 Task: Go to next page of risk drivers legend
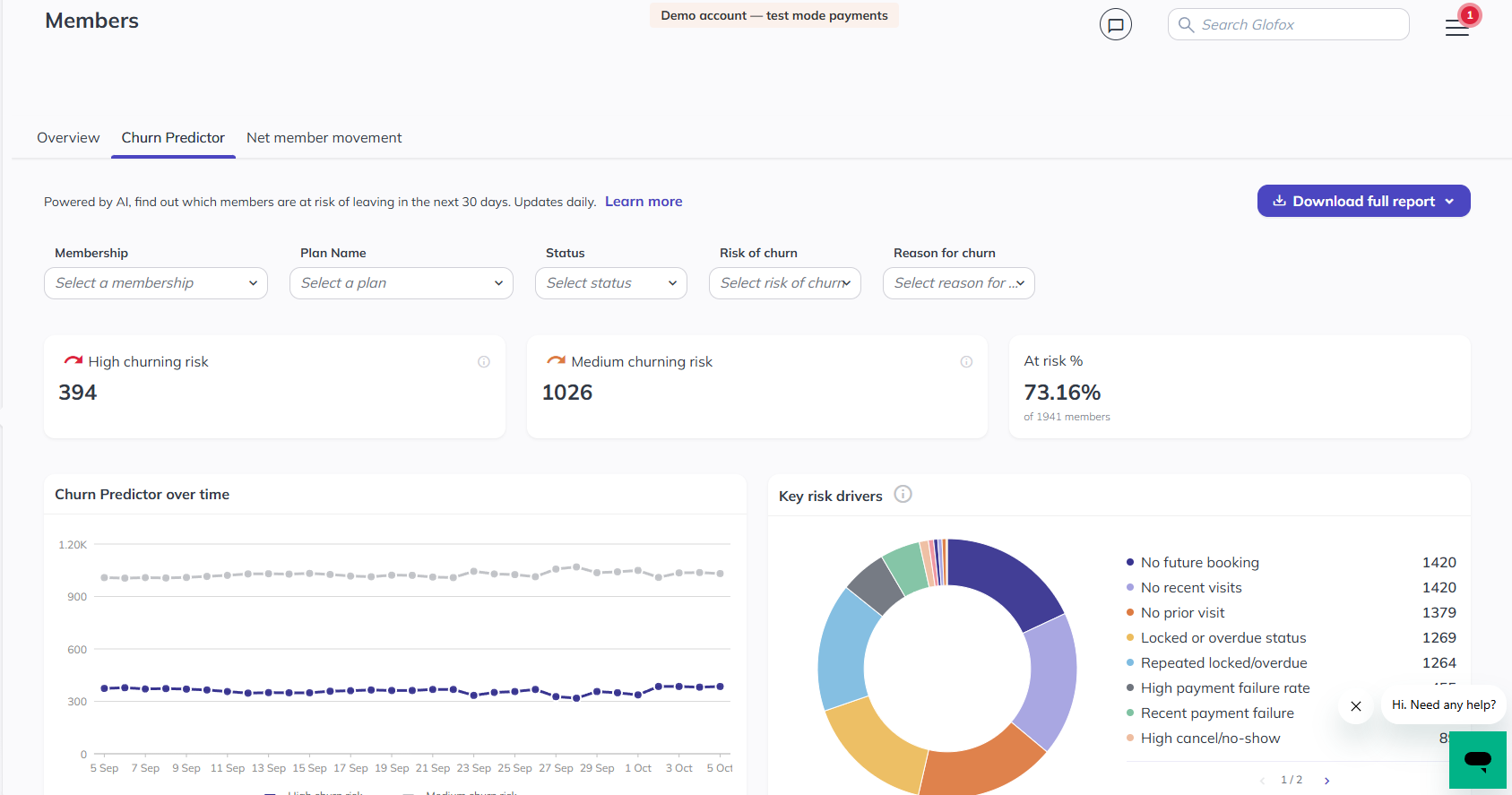click(x=1327, y=781)
